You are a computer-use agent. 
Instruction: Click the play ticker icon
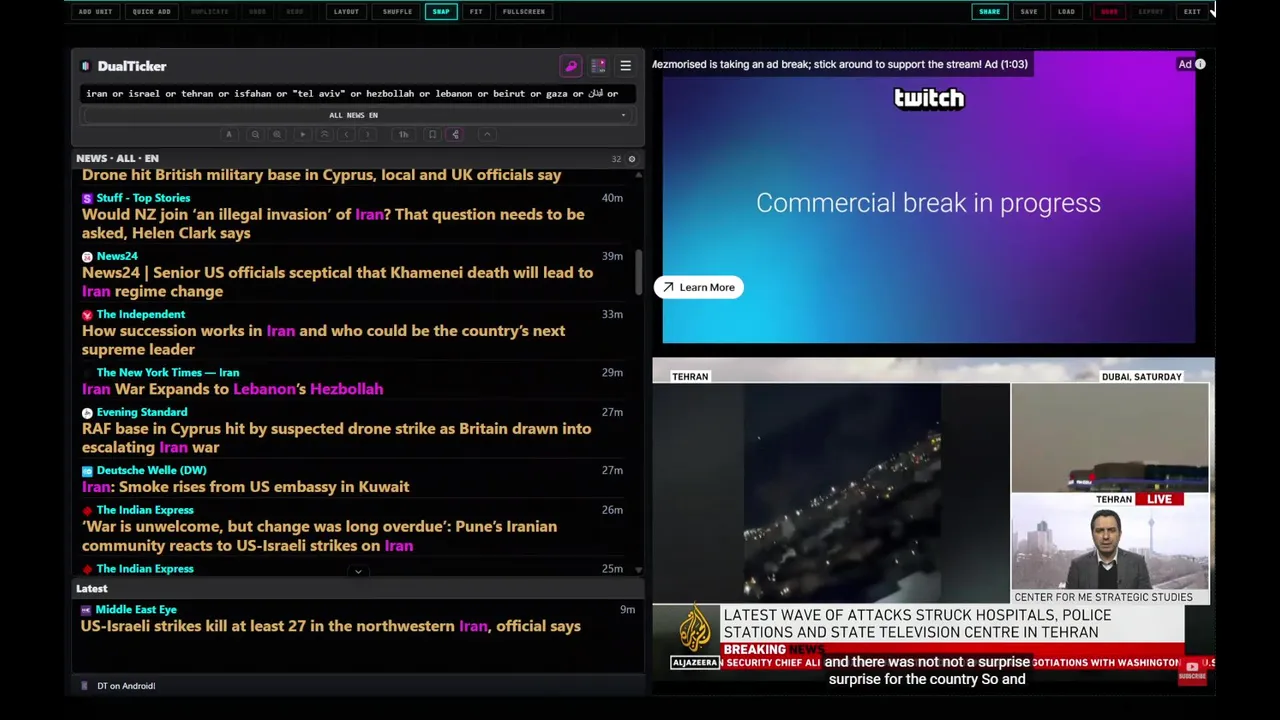tap(302, 134)
